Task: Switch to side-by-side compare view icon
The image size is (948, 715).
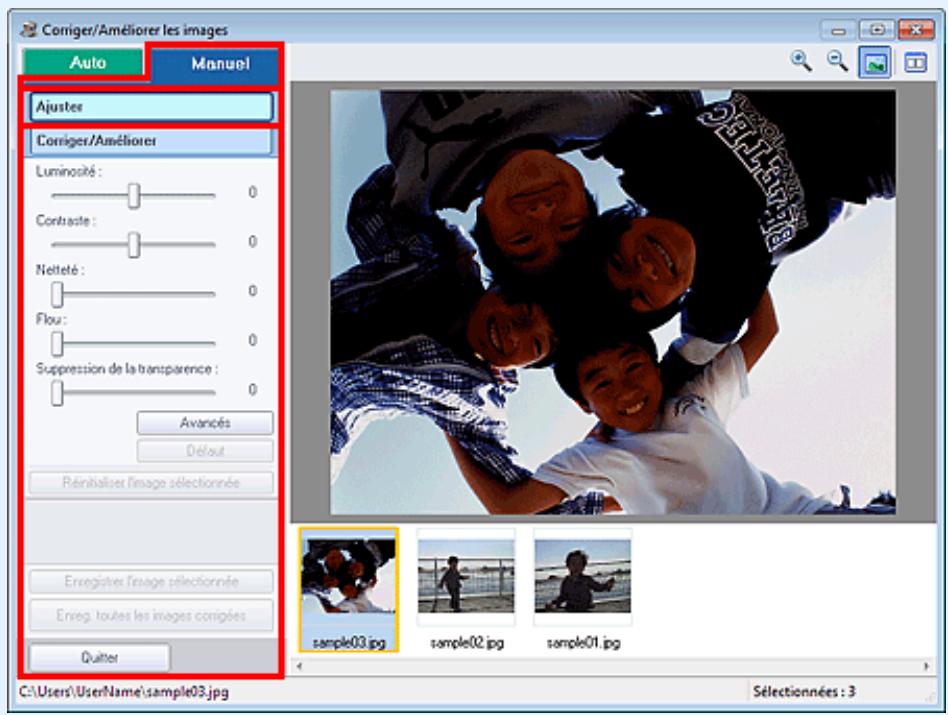Action: click(x=915, y=62)
